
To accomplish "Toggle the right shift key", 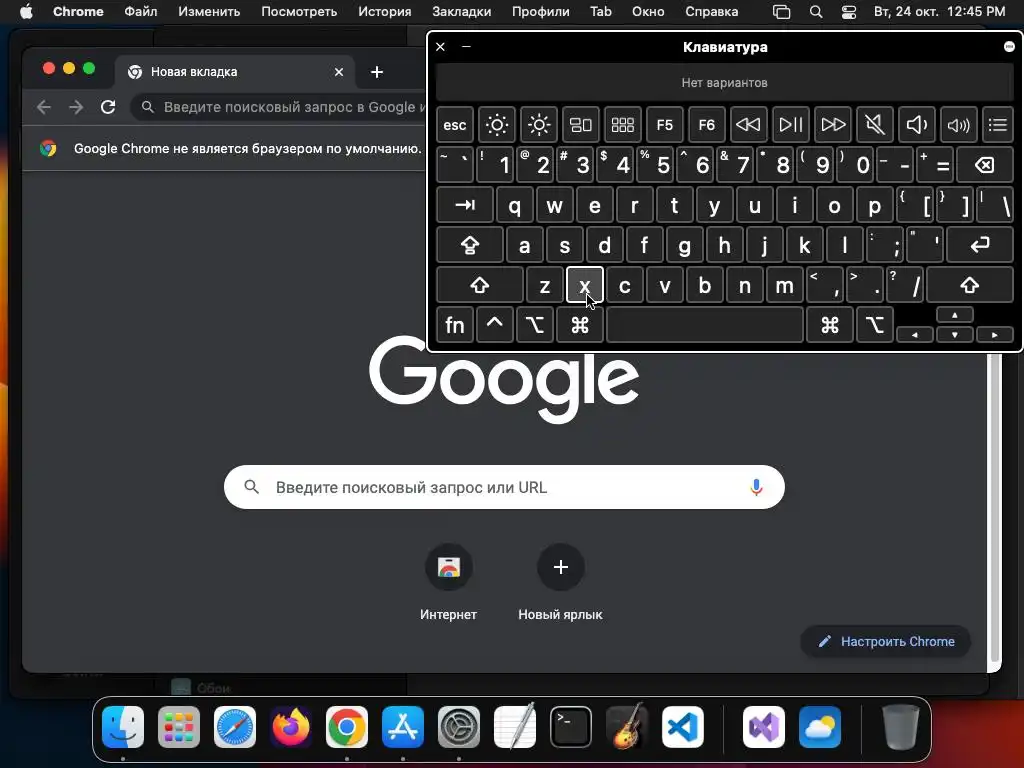I will point(970,285).
